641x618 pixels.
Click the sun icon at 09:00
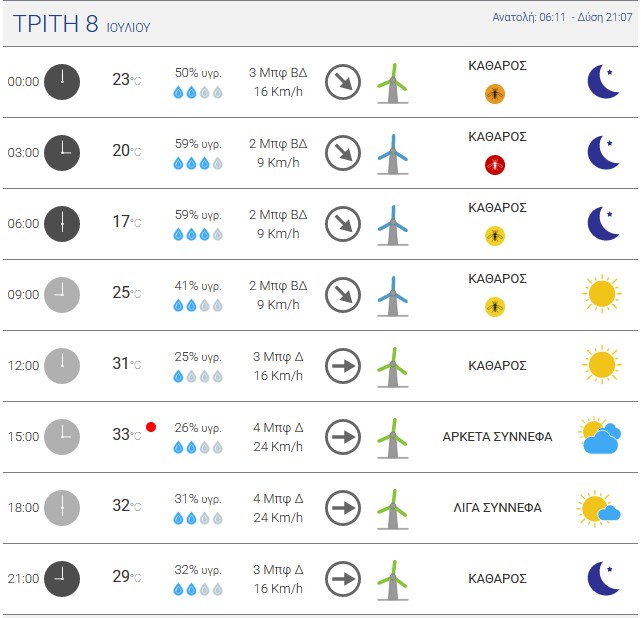[602, 294]
